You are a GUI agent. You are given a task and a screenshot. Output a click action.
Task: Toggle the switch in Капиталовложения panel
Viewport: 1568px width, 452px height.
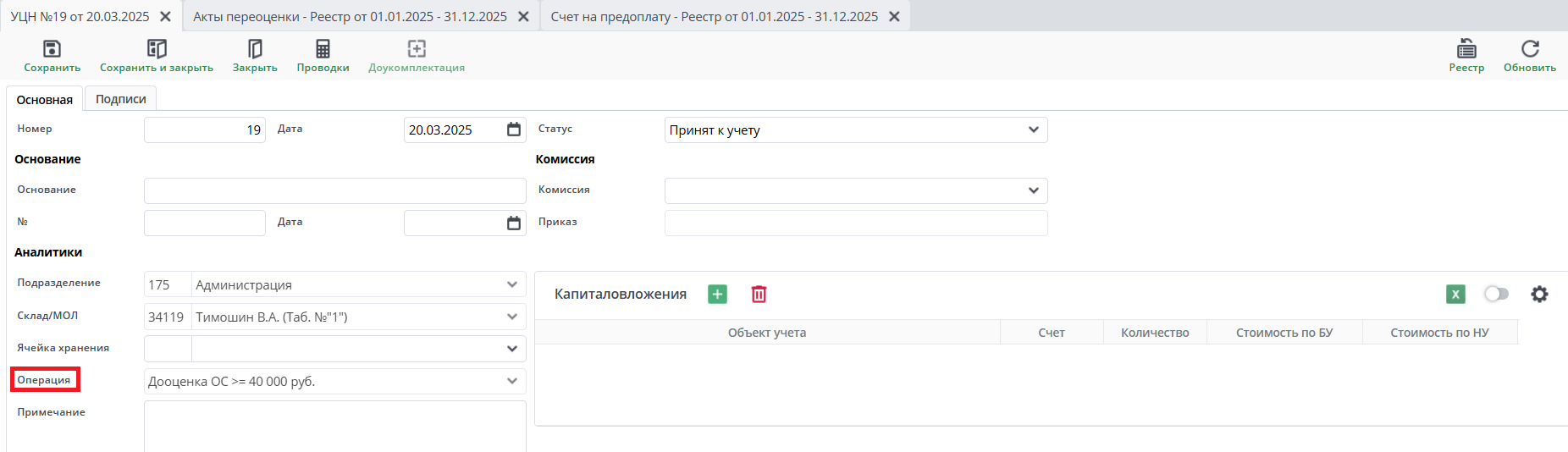tap(1496, 295)
